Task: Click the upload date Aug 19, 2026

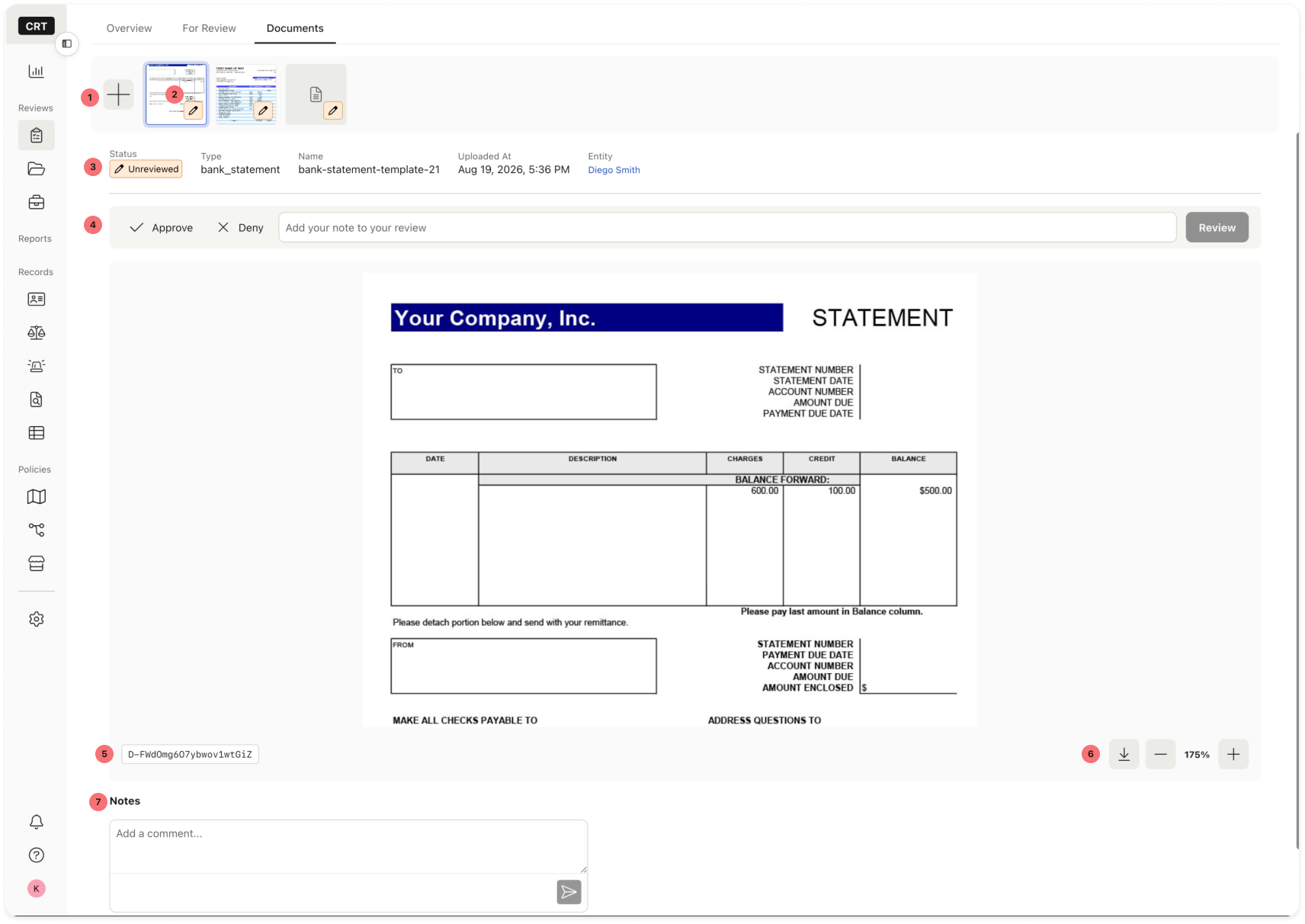Action: coord(514,170)
